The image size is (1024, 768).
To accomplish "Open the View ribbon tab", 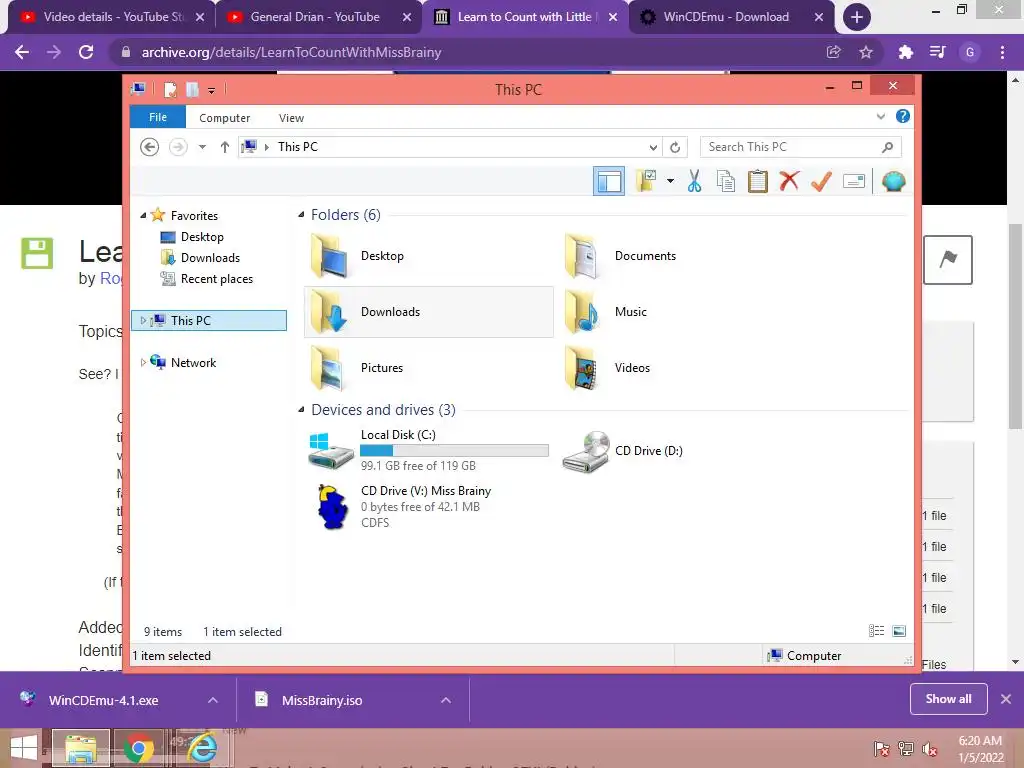I will [x=291, y=118].
